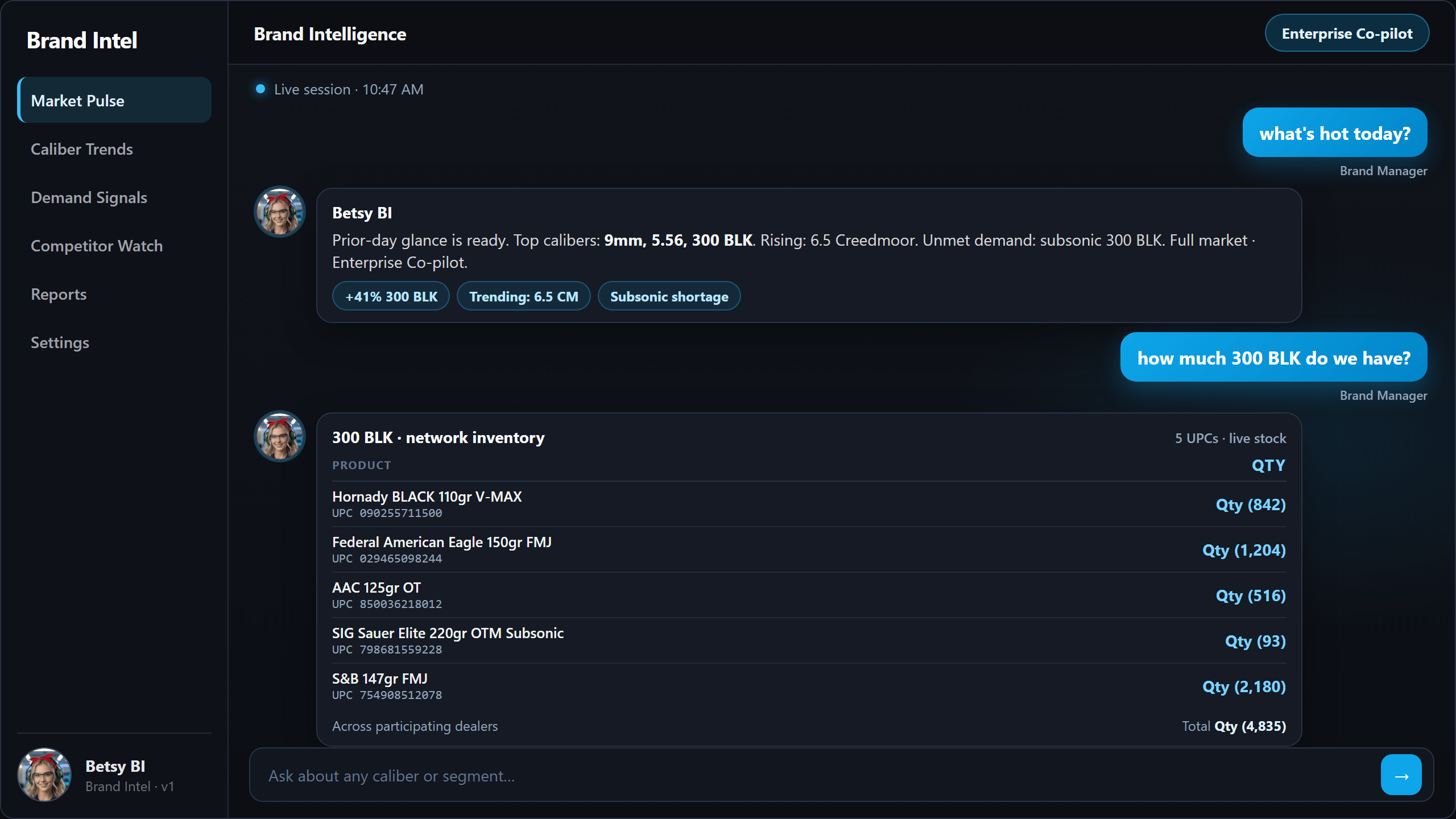Click quantity Qty (516)

(x=1251, y=595)
